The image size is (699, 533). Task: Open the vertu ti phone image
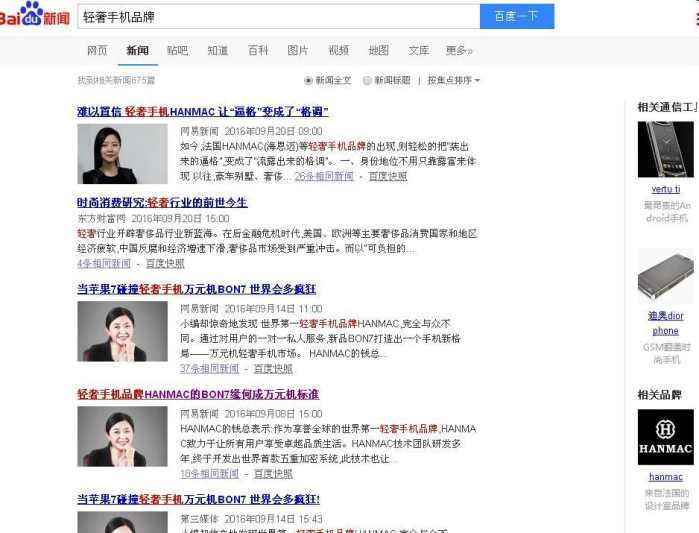pyautogui.click(x=666, y=149)
